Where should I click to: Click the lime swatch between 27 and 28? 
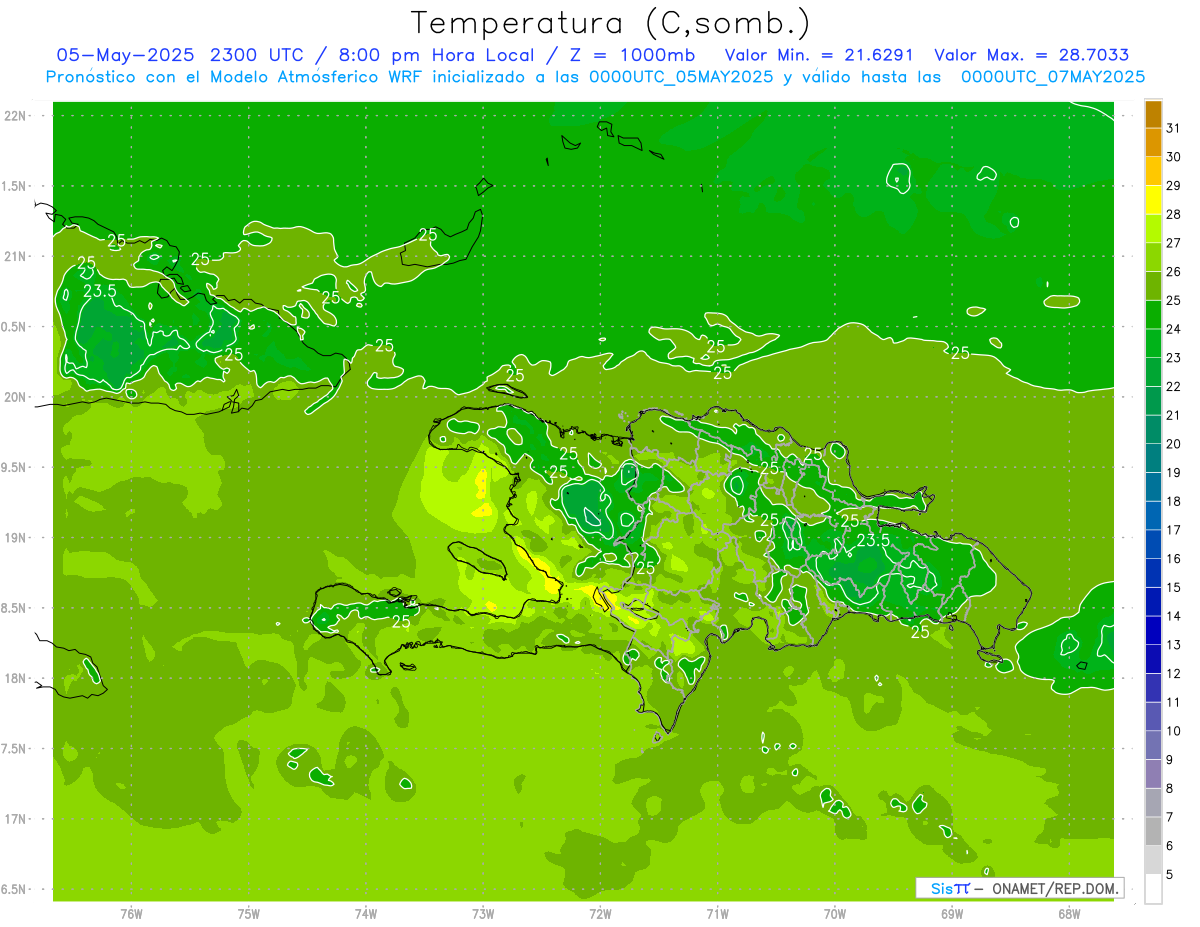[1153, 229]
